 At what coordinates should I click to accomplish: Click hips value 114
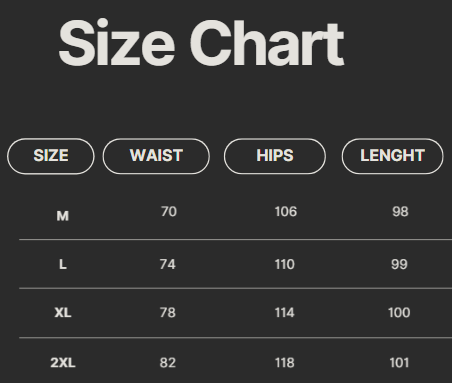284,313
